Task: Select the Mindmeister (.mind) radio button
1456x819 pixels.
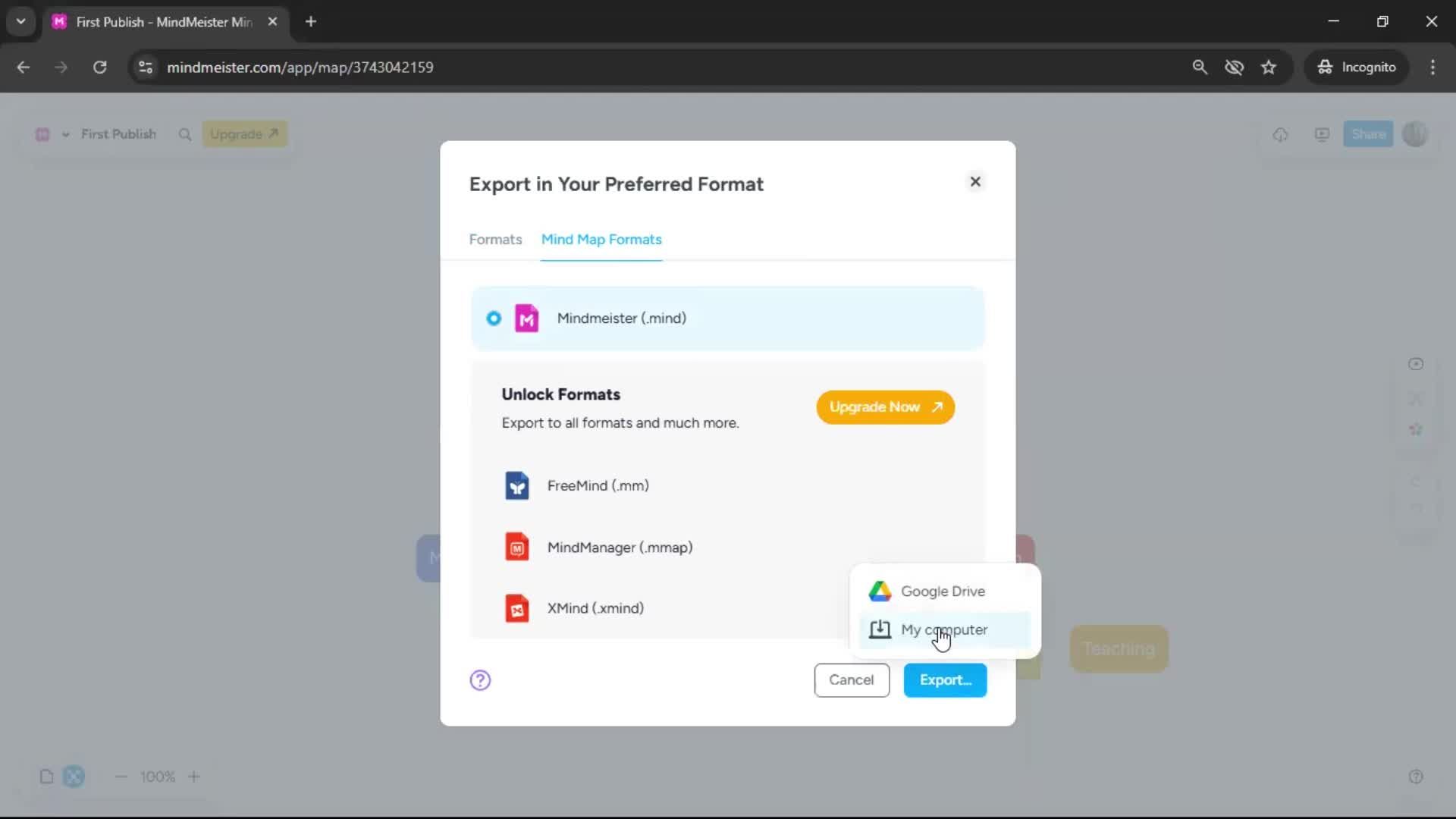Action: tap(494, 318)
